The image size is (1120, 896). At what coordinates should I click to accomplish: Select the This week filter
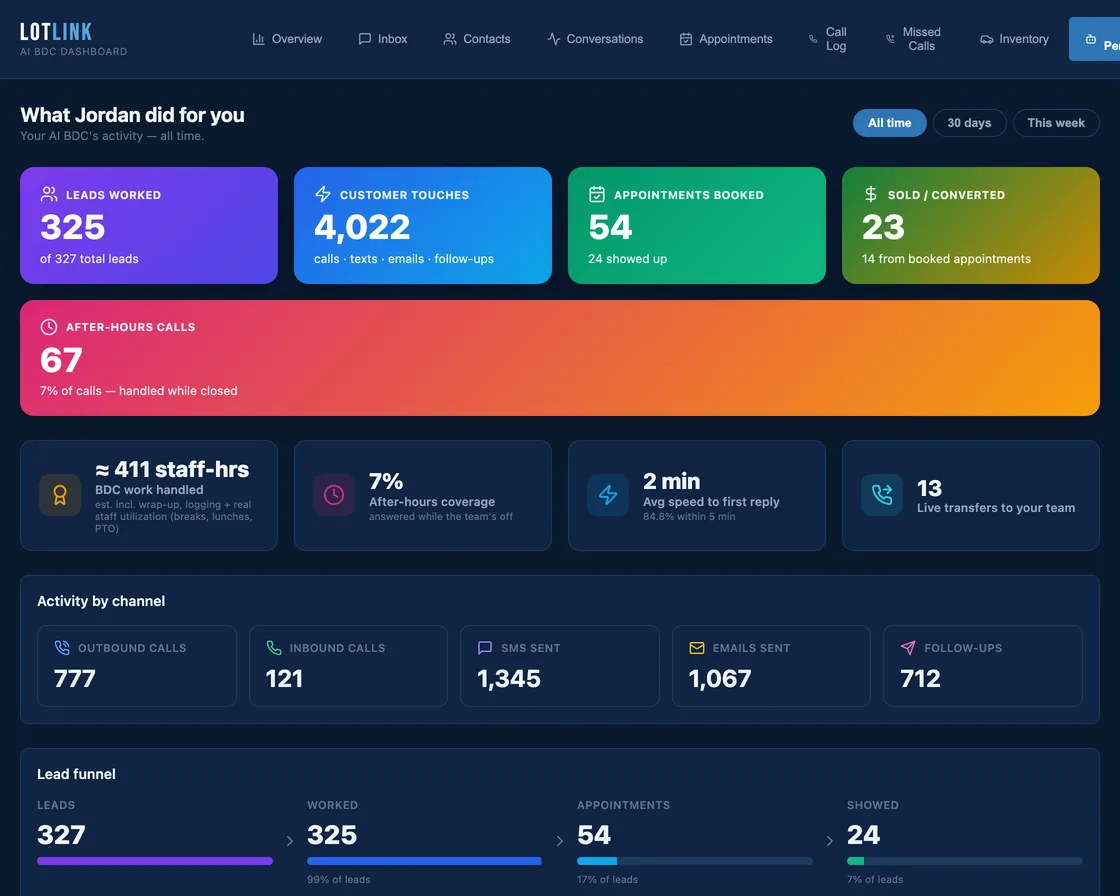tap(1056, 123)
